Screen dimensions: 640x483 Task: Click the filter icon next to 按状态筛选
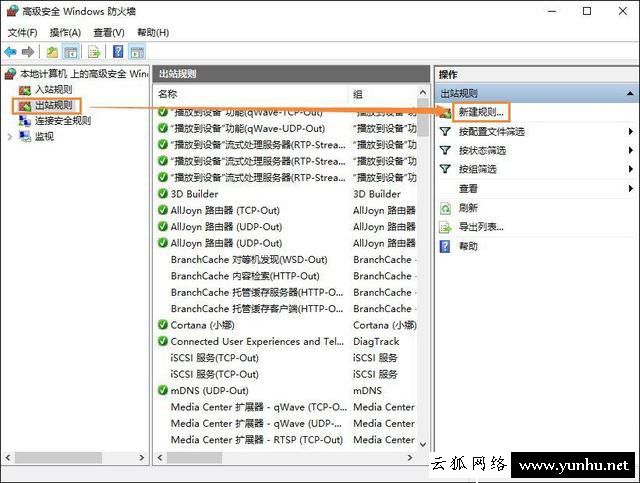click(445, 150)
